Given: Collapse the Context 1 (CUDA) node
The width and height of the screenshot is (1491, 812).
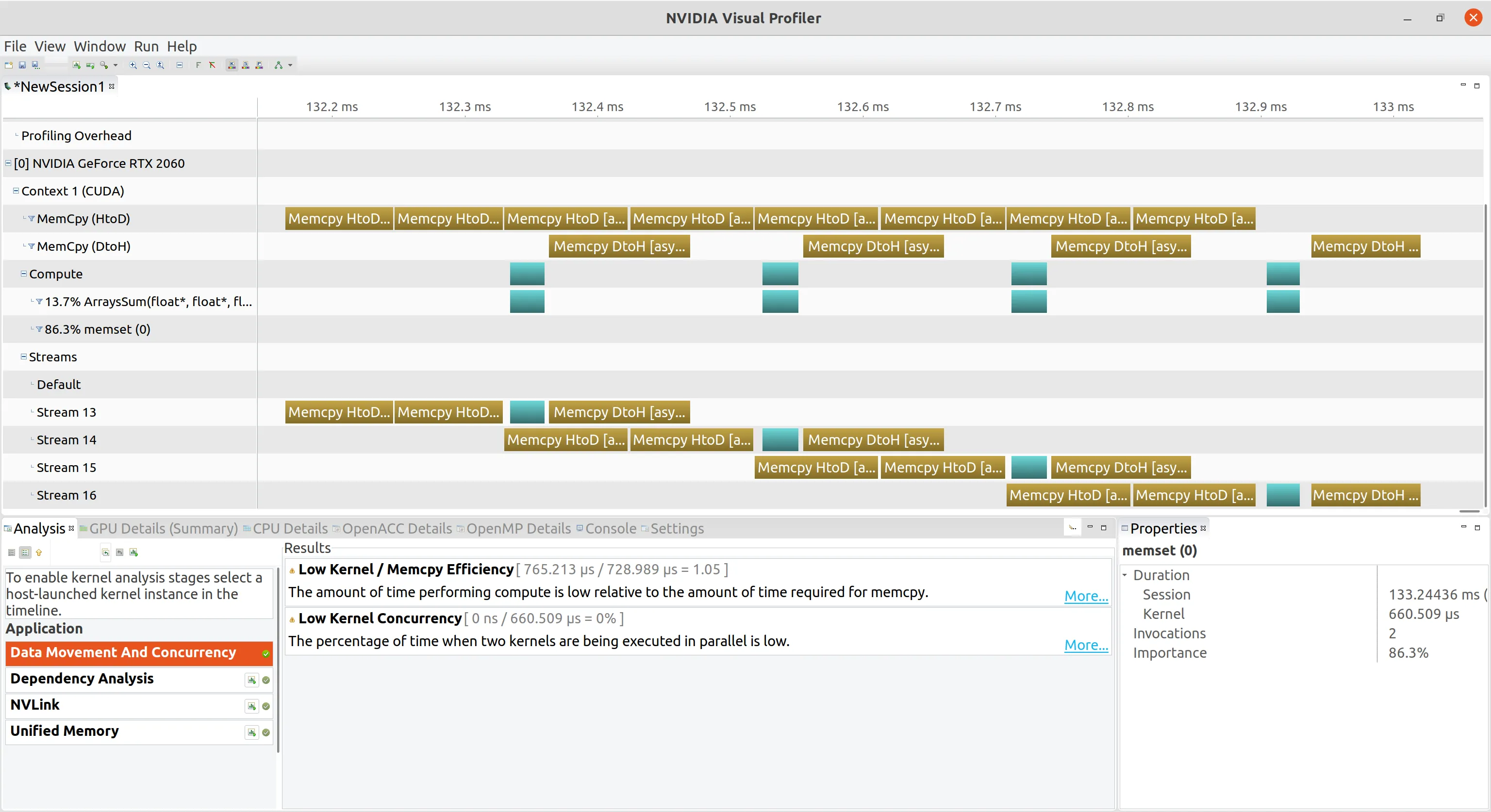Looking at the screenshot, I should 16,191.
